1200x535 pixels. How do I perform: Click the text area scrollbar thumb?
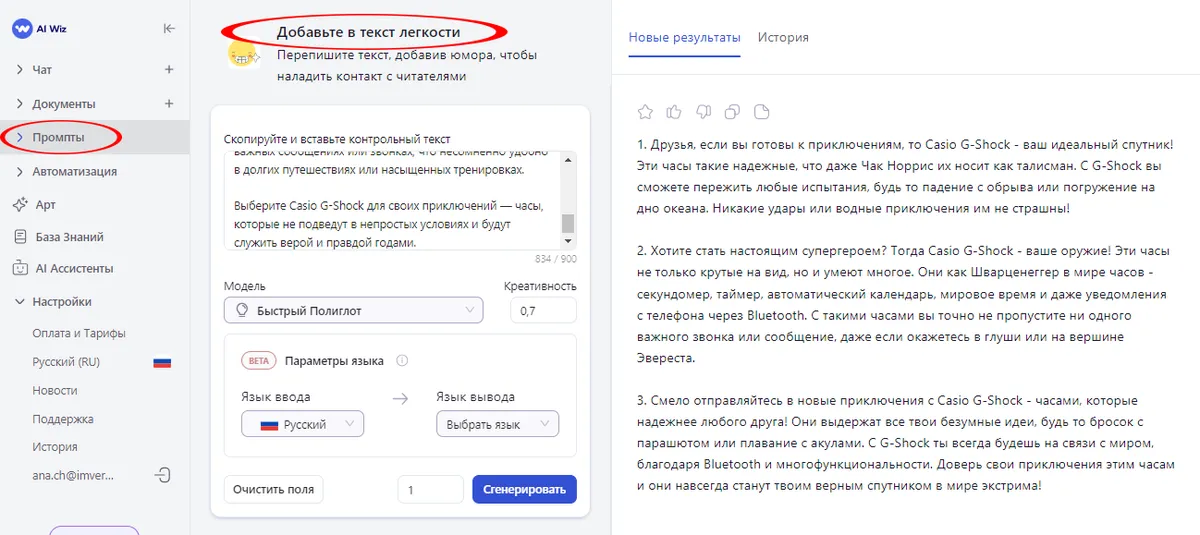568,222
